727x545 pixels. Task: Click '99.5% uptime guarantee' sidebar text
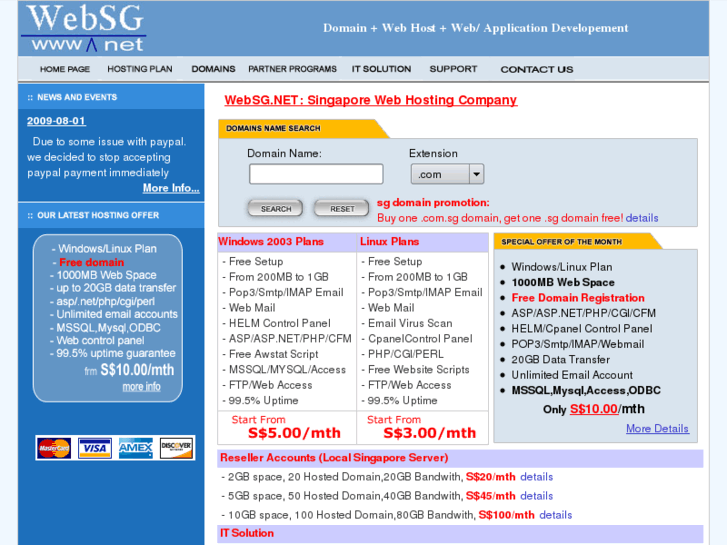click(x=116, y=353)
